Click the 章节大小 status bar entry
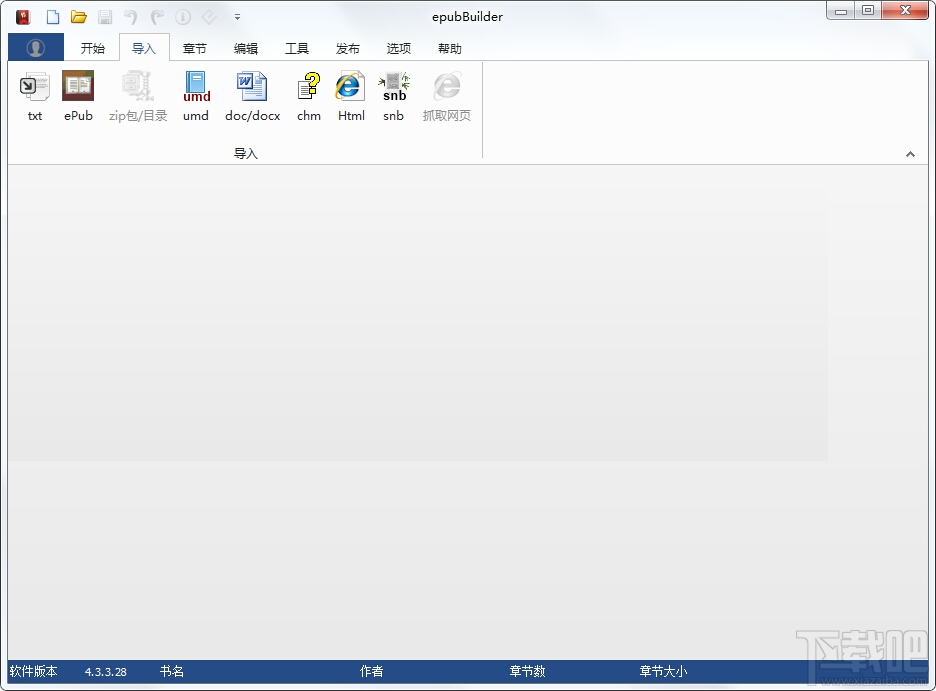The height and width of the screenshot is (691, 936). 663,671
